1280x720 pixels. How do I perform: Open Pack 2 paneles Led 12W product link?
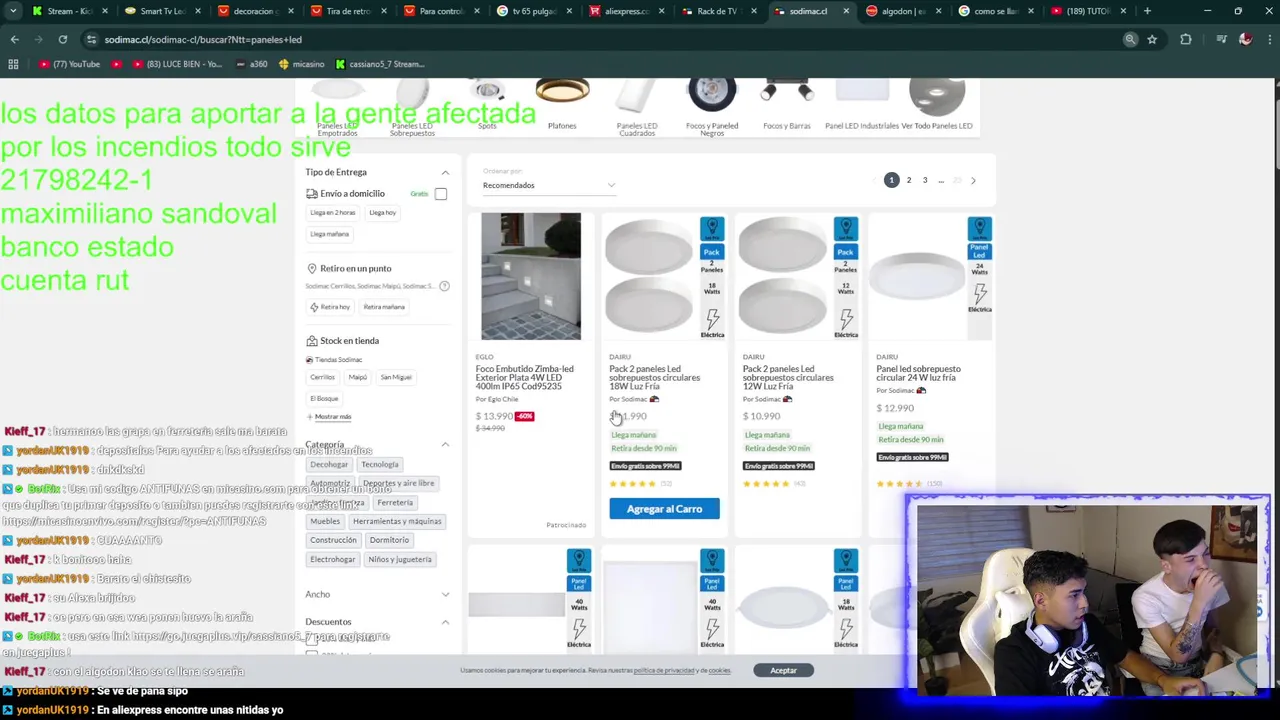788,378
